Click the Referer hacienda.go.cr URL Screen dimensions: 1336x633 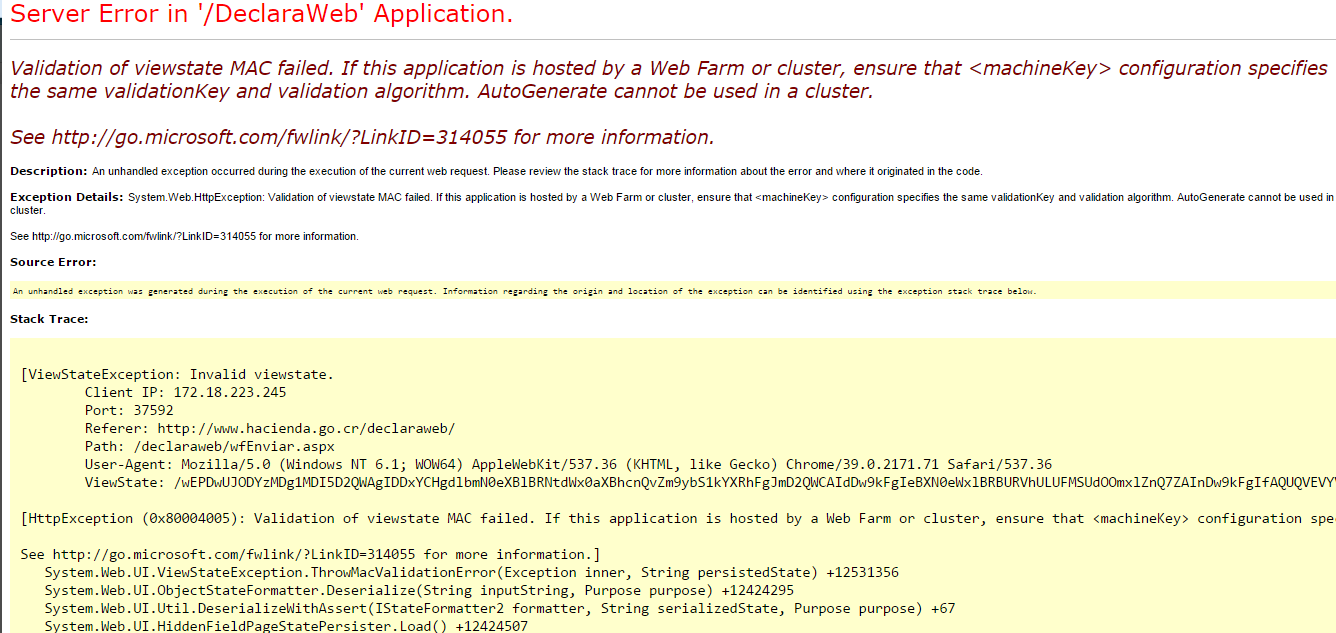click(x=306, y=428)
